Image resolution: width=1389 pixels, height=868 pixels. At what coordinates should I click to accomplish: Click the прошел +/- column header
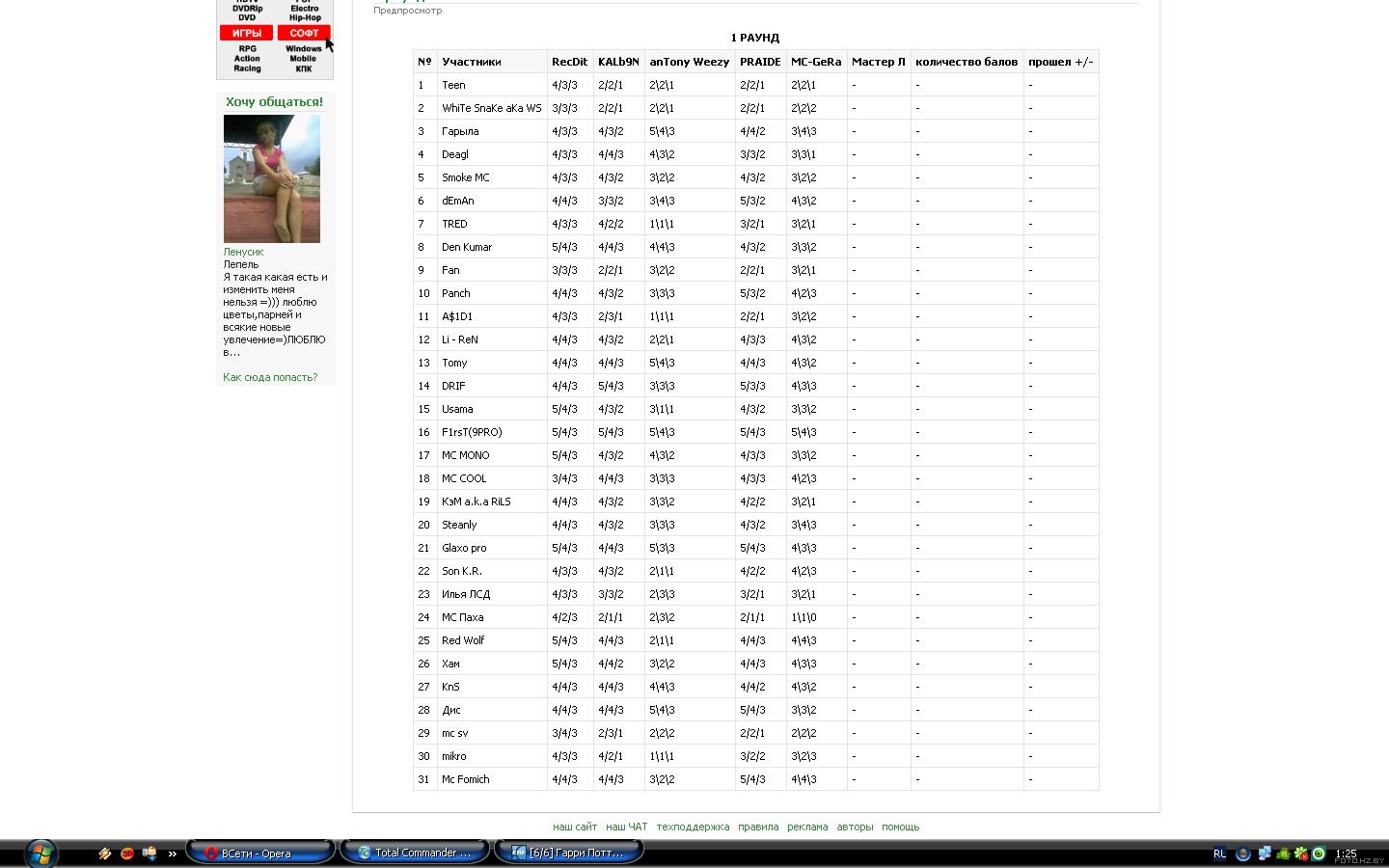pyautogui.click(x=1061, y=62)
